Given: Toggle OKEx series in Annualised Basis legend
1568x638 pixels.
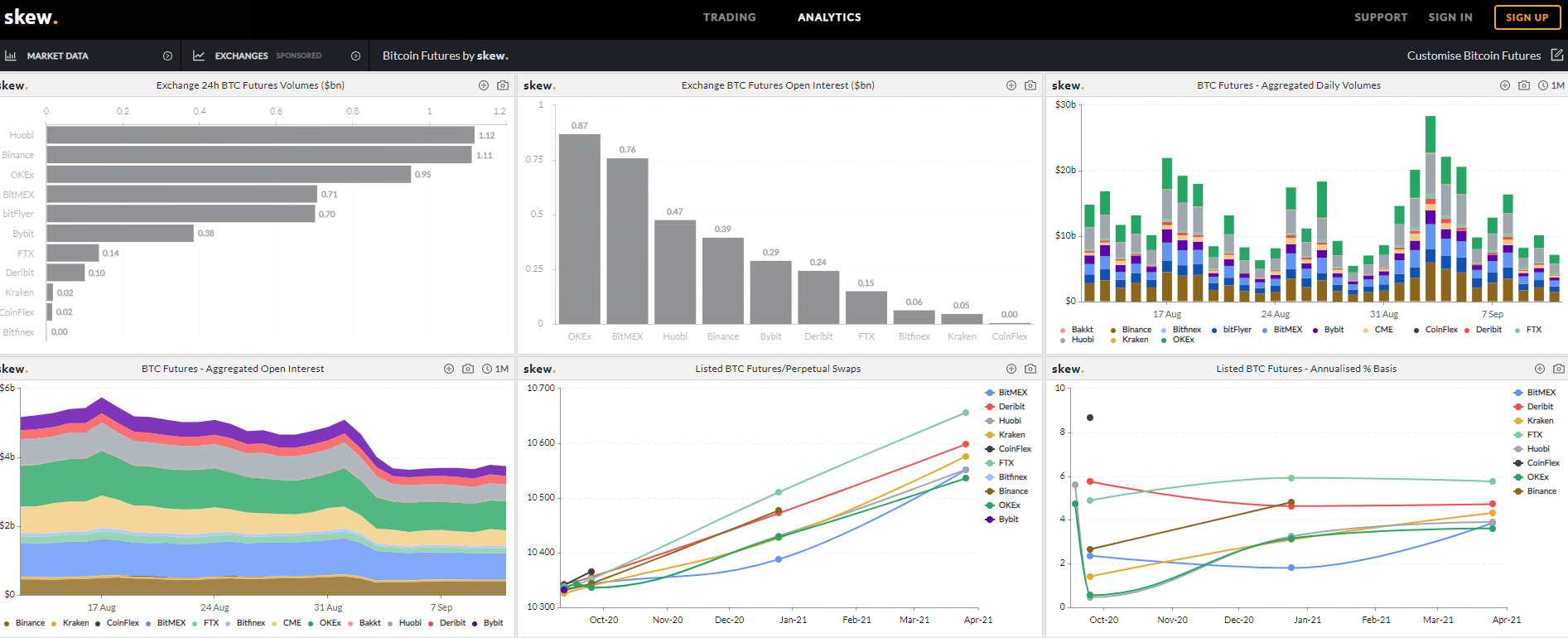Looking at the screenshot, I should coord(1532,477).
